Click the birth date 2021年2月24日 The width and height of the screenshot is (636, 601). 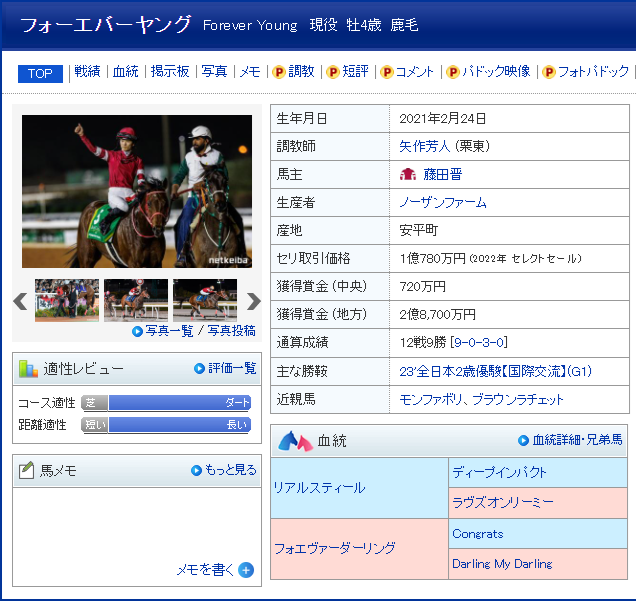click(x=443, y=118)
